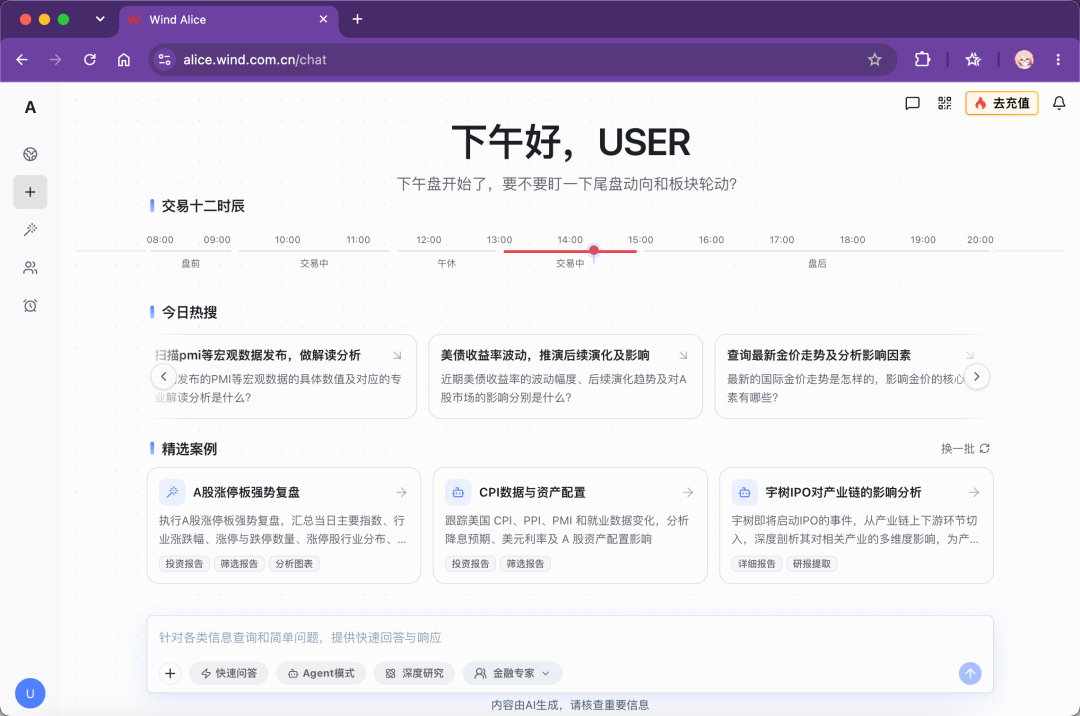Click the 盘前 segment label on timeline
This screenshot has width=1080, height=716.
coord(191,264)
